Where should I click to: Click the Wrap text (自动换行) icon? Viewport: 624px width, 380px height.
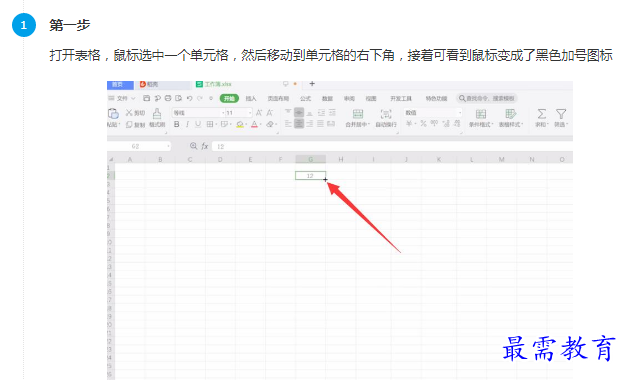pyautogui.click(x=386, y=114)
